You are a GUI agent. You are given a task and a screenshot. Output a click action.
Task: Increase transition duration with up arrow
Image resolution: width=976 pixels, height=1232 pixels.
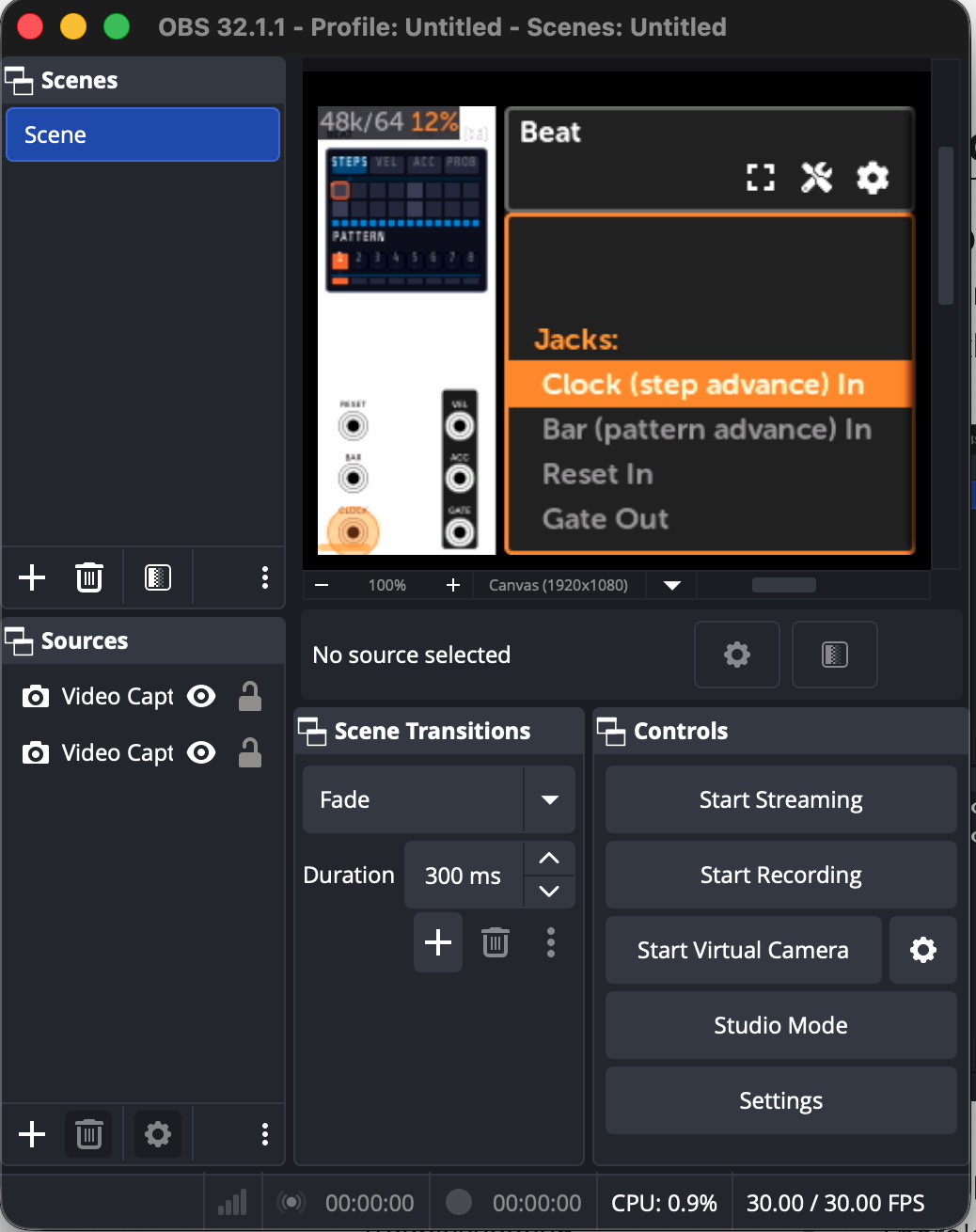[x=549, y=858]
